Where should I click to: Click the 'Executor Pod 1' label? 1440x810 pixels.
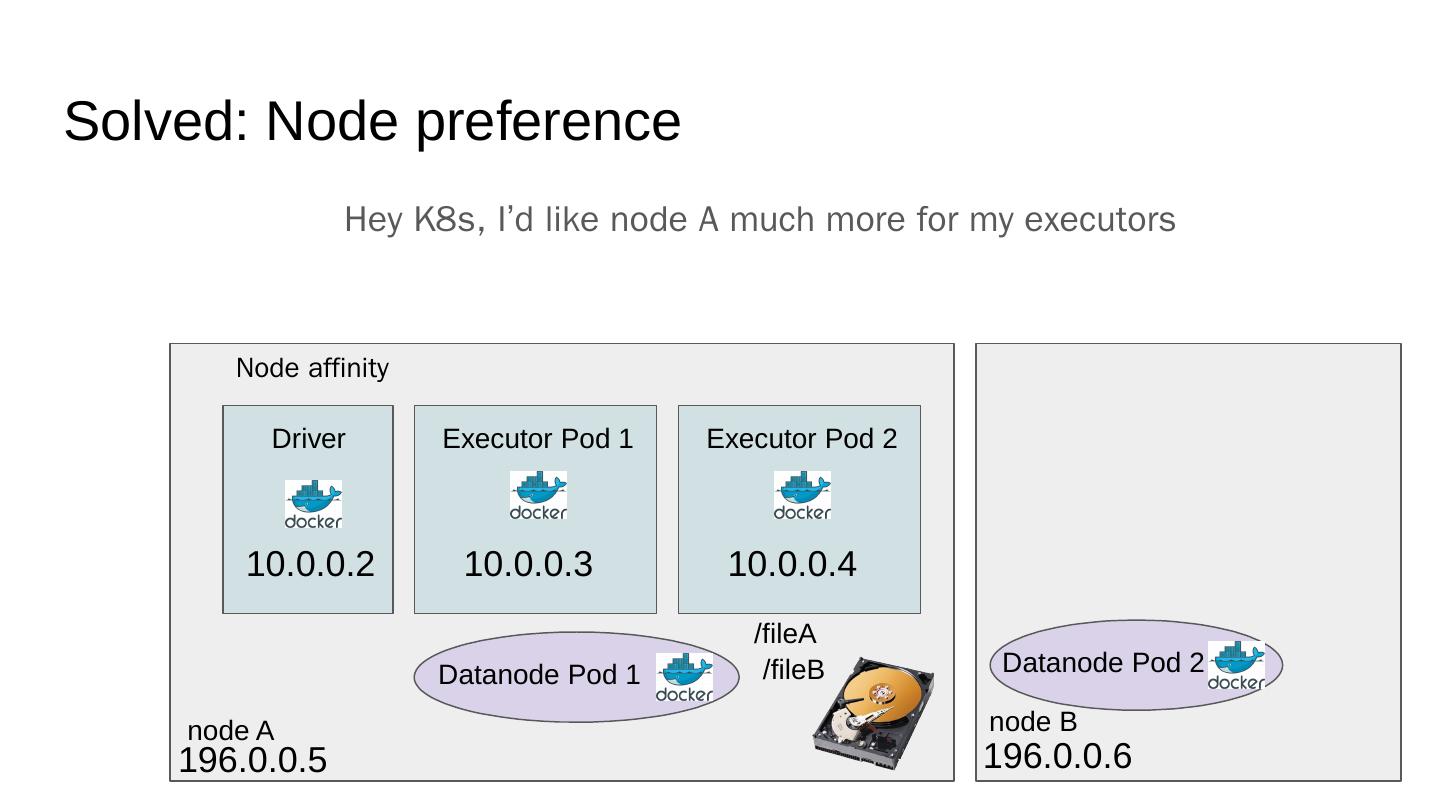[x=538, y=439]
